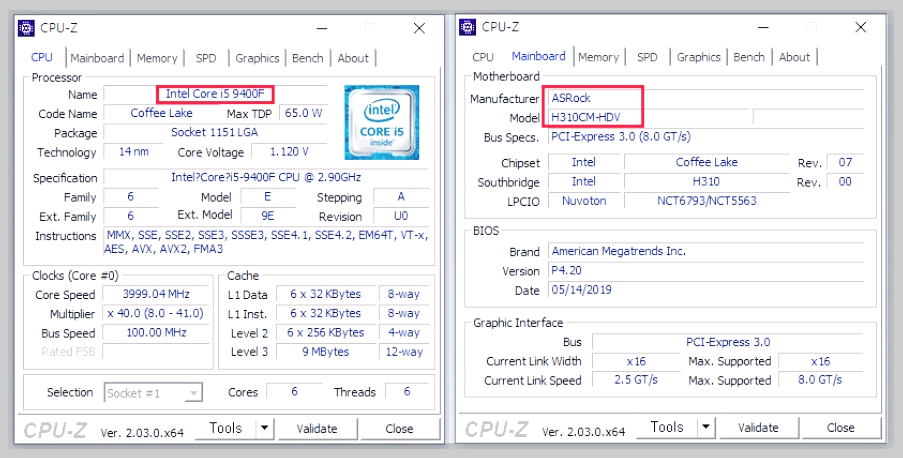Open Bench tab in left window
This screenshot has width=903, height=458.
[x=308, y=58]
